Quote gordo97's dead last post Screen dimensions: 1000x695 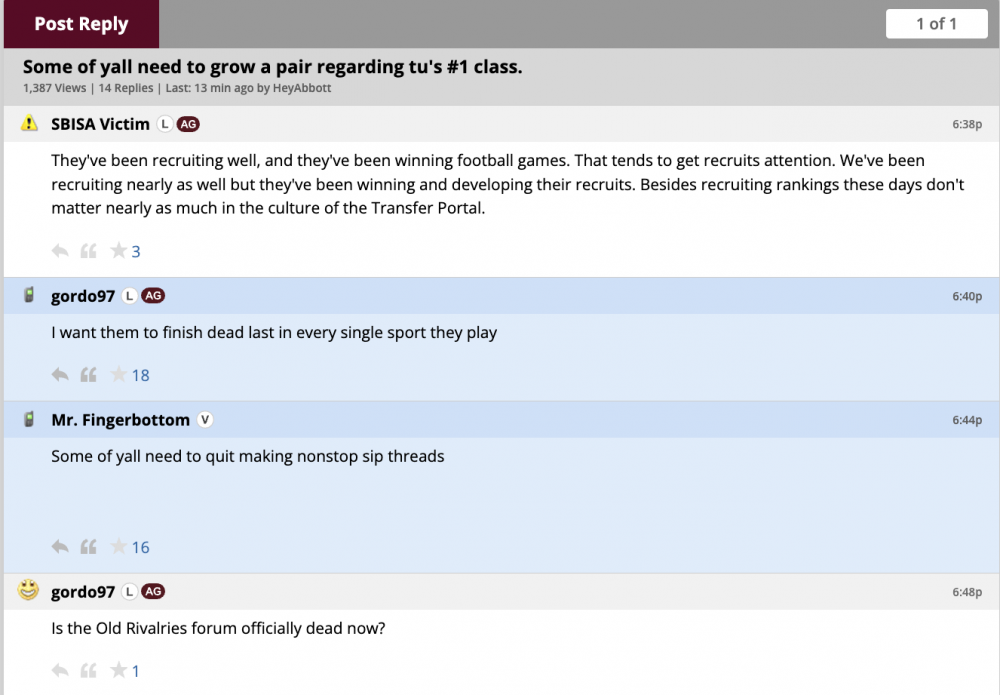(89, 375)
